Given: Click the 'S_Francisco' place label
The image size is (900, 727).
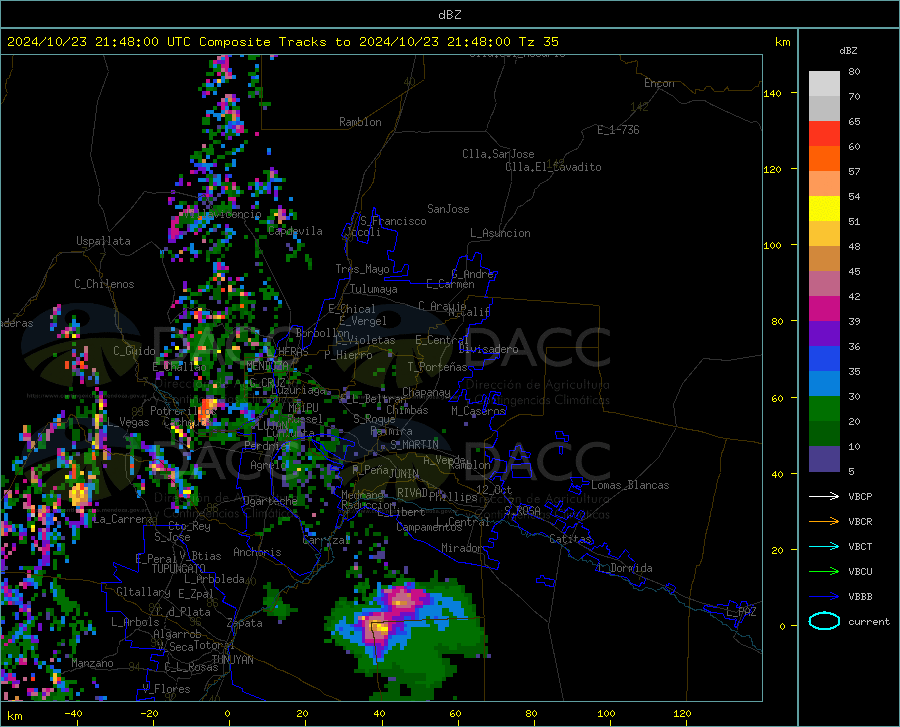Looking at the screenshot, I should (393, 221).
